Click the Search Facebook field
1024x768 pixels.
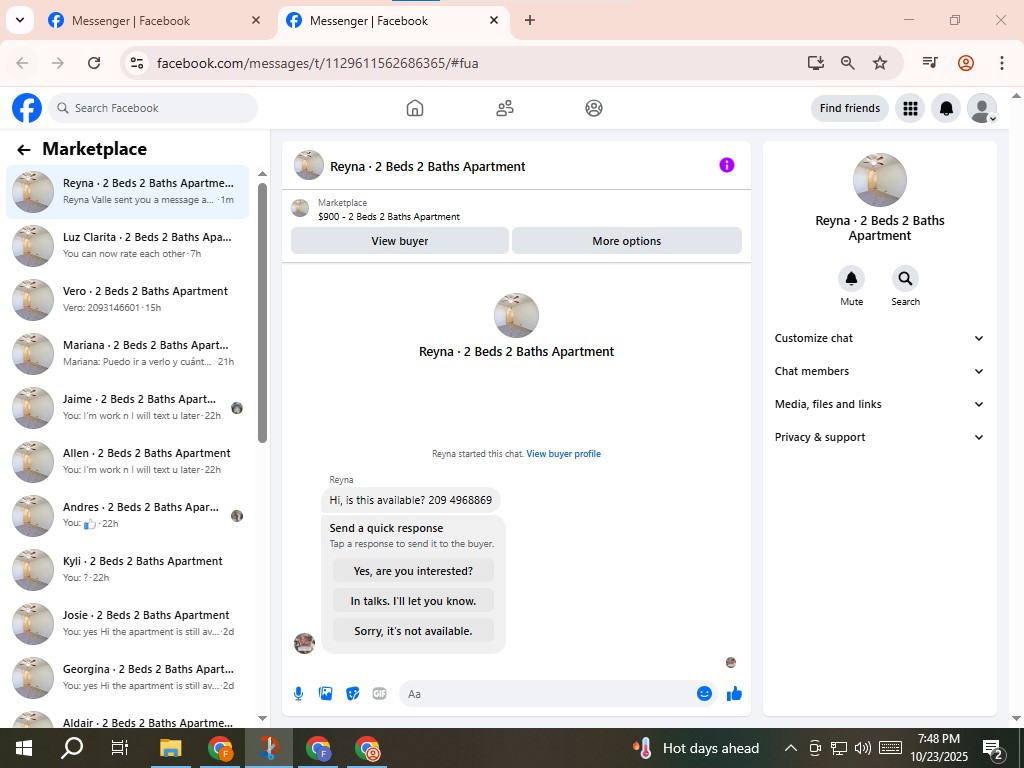pos(153,108)
